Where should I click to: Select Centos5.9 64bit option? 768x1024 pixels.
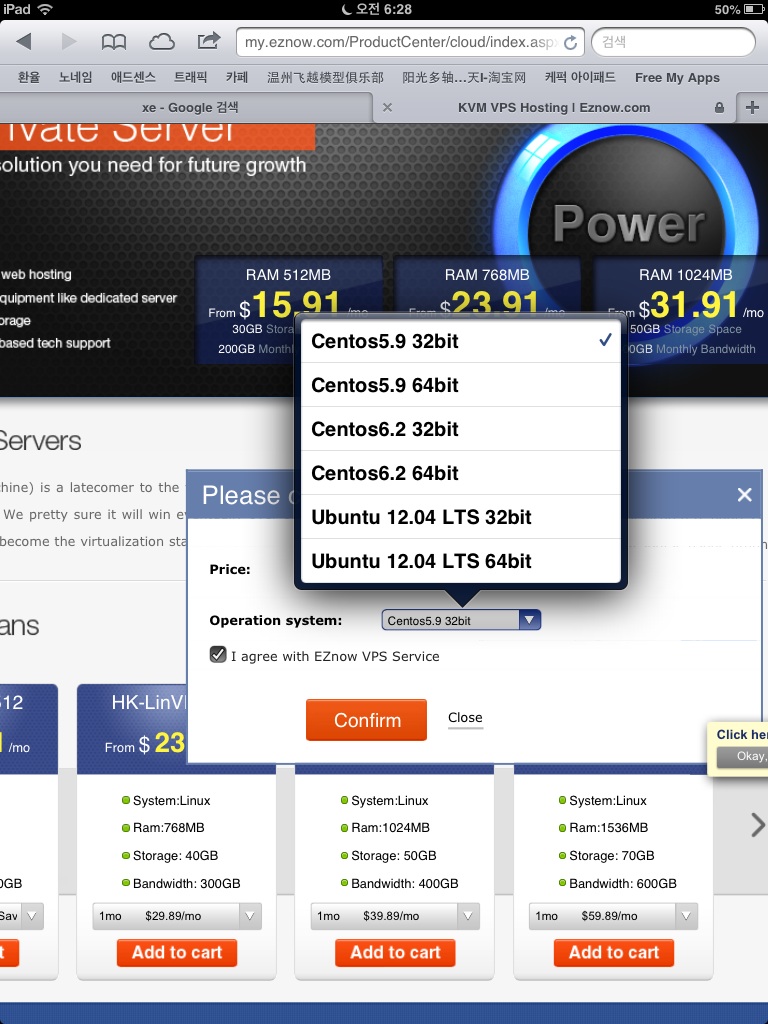(x=460, y=385)
